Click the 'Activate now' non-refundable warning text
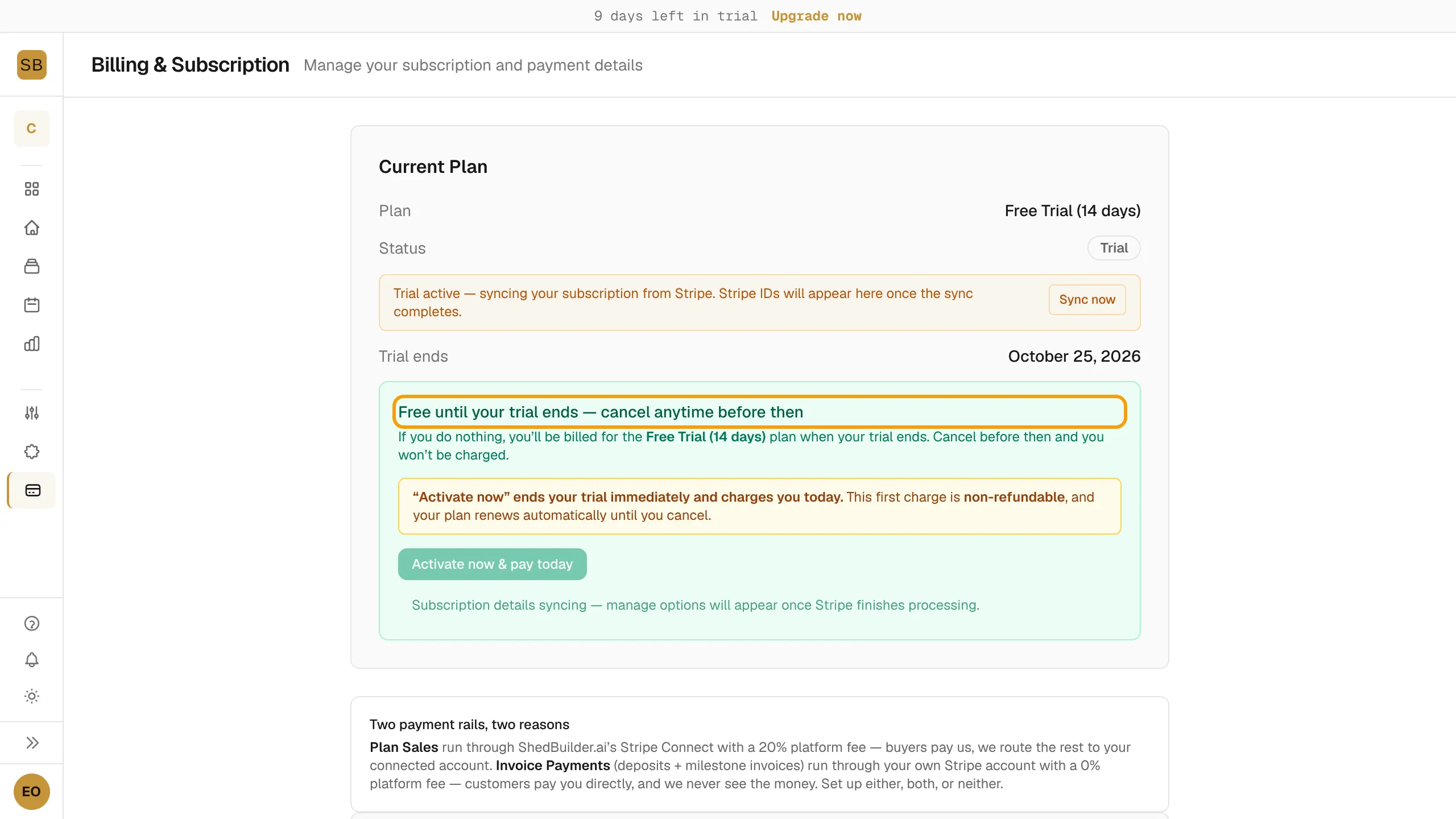The height and width of the screenshot is (819, 1456). pyautogui.click(x=759, y=506)
